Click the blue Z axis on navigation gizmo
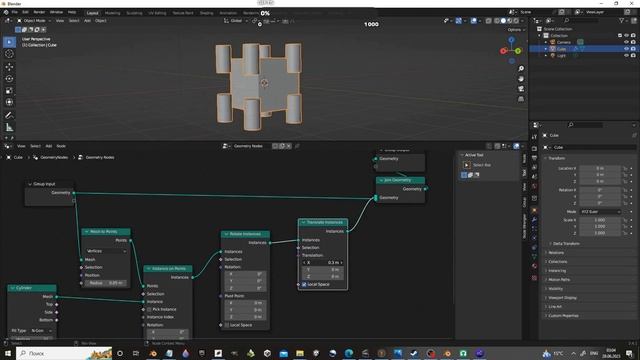Image resolution: width=640 pixels, height=360 pixels. [511, 40]
